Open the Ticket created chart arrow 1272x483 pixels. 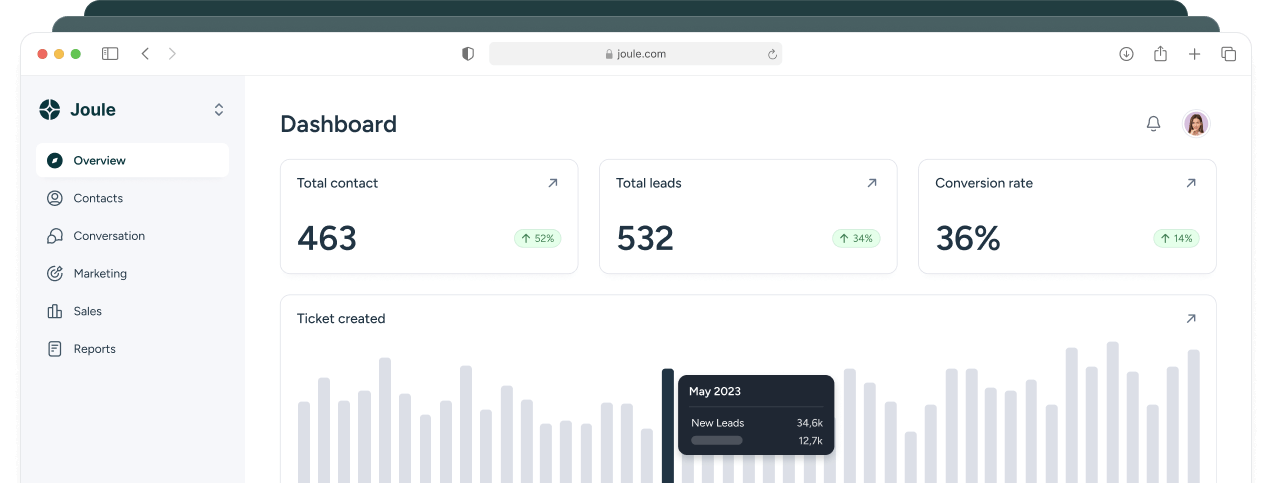click(x=1190, y=318)
